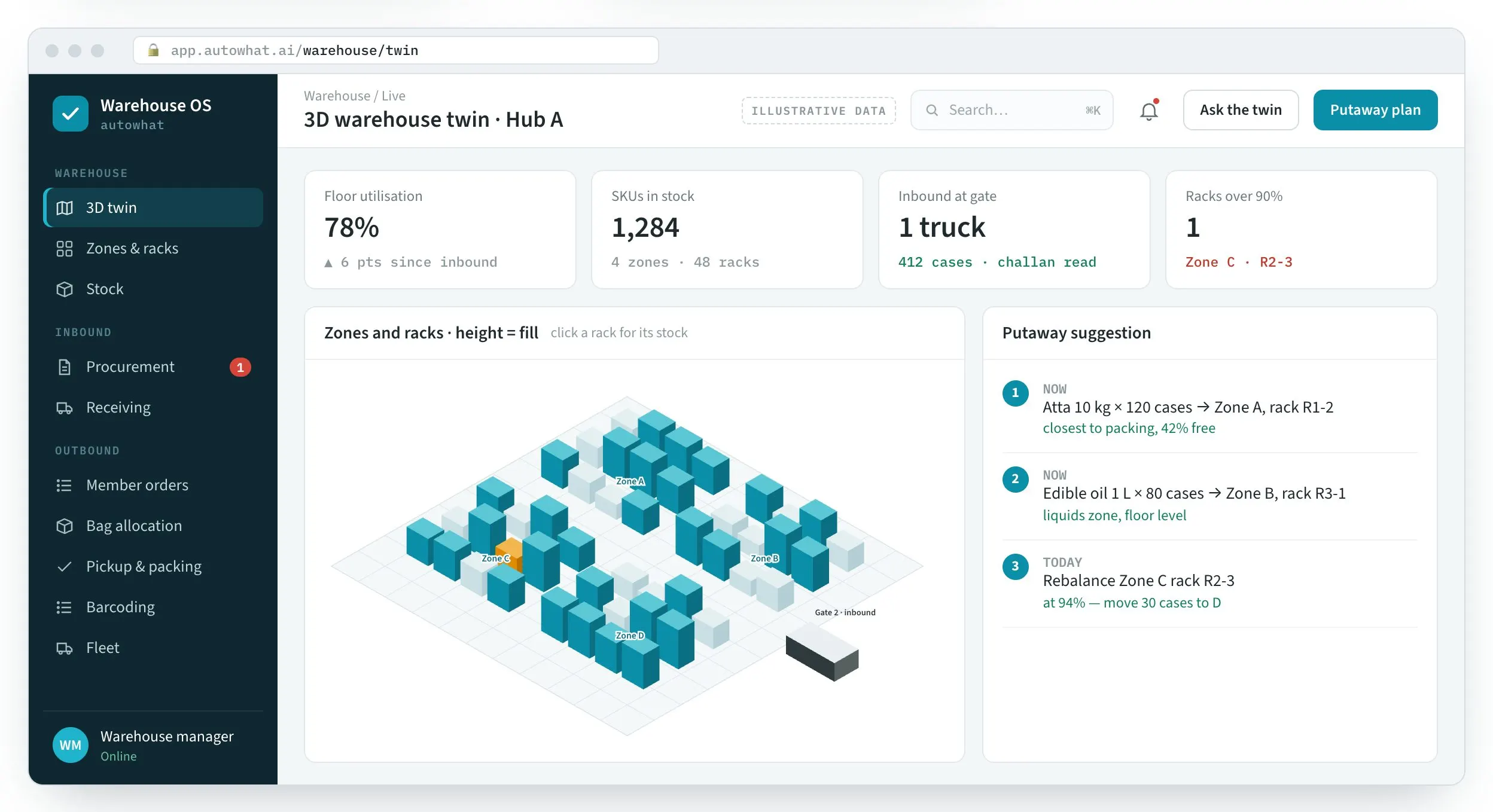Open the Procurement section
This screenshot has height=812, width=1493.
[x=153, y=367]
